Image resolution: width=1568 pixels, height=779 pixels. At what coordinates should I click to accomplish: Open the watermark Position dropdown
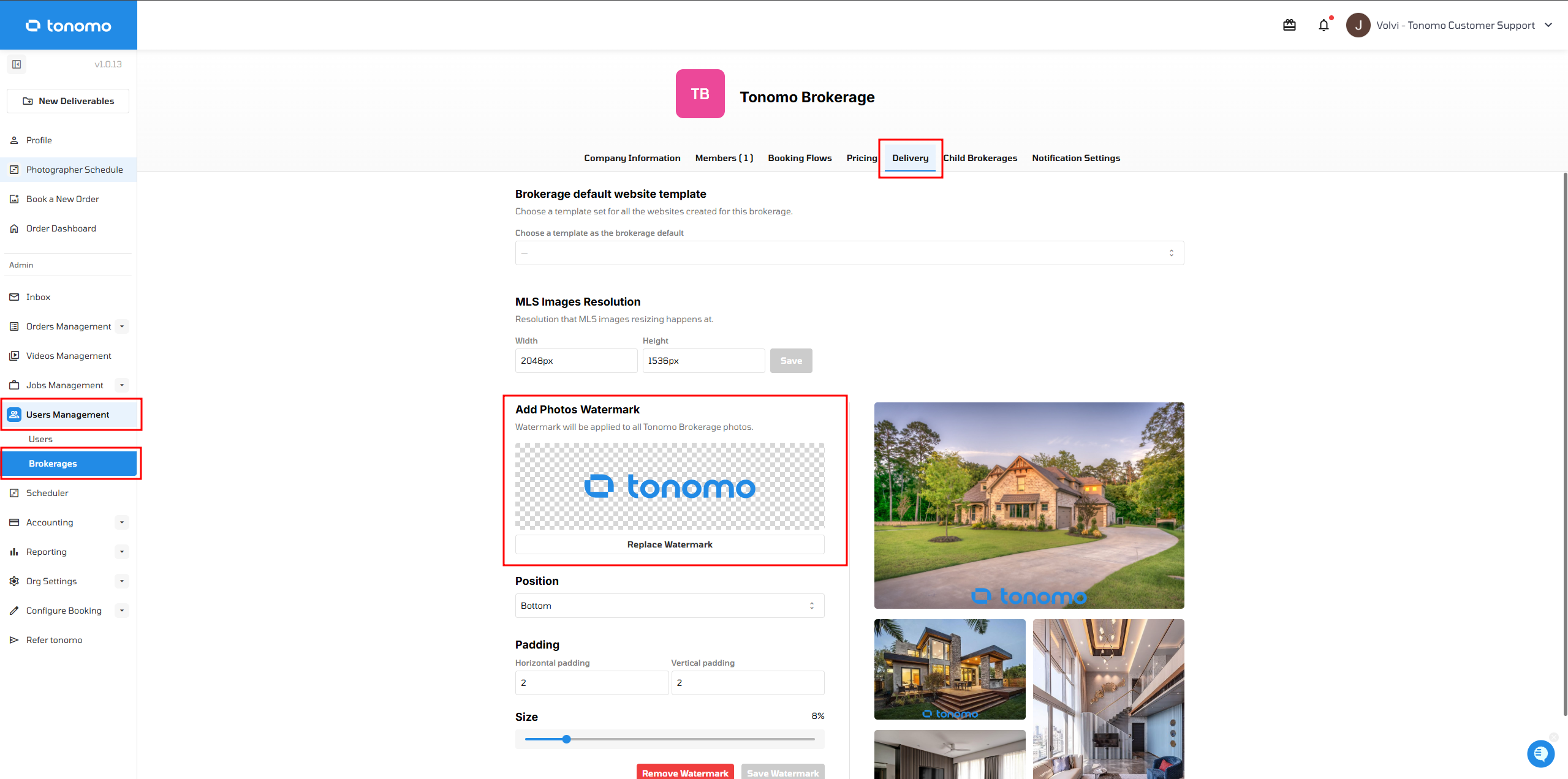[x=670, y=606]
